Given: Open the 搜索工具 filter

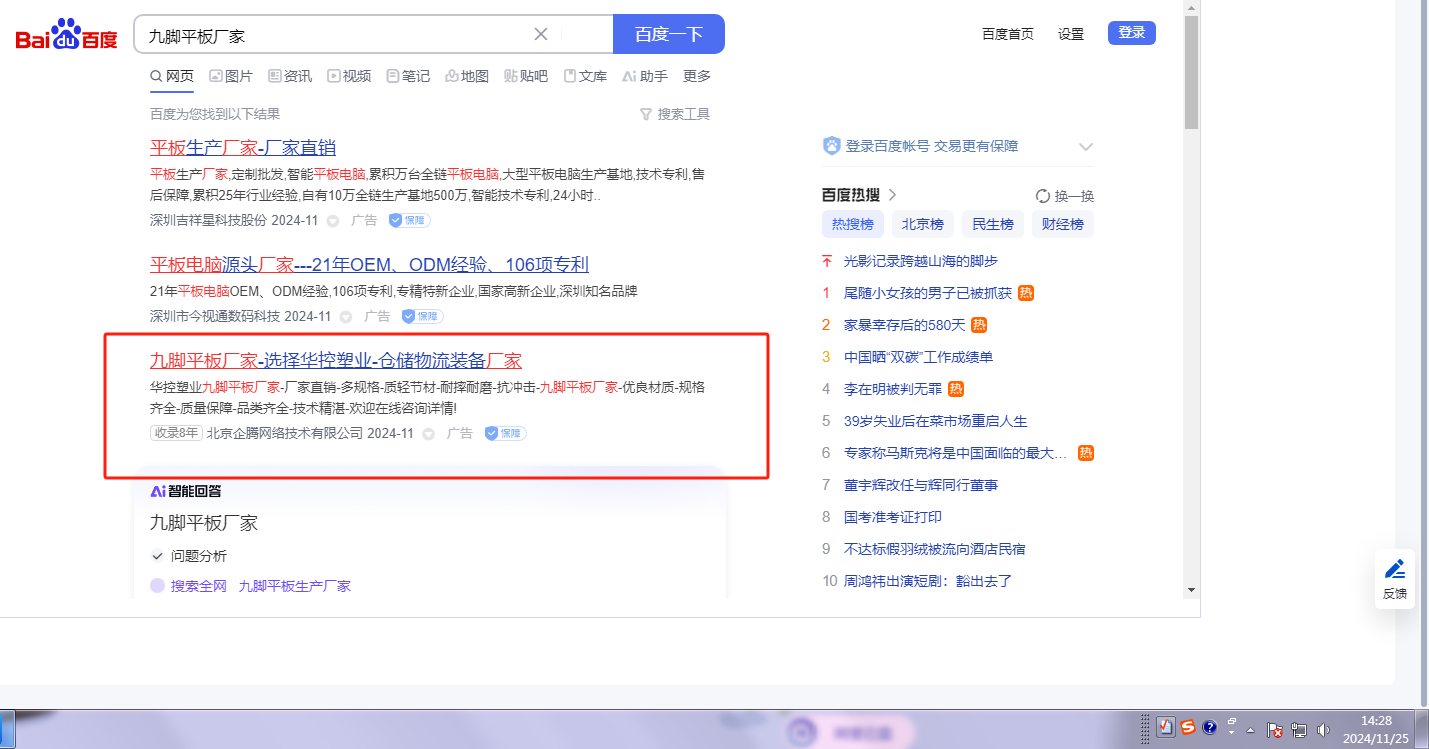Looking at the screenshot, I should 674,114.
